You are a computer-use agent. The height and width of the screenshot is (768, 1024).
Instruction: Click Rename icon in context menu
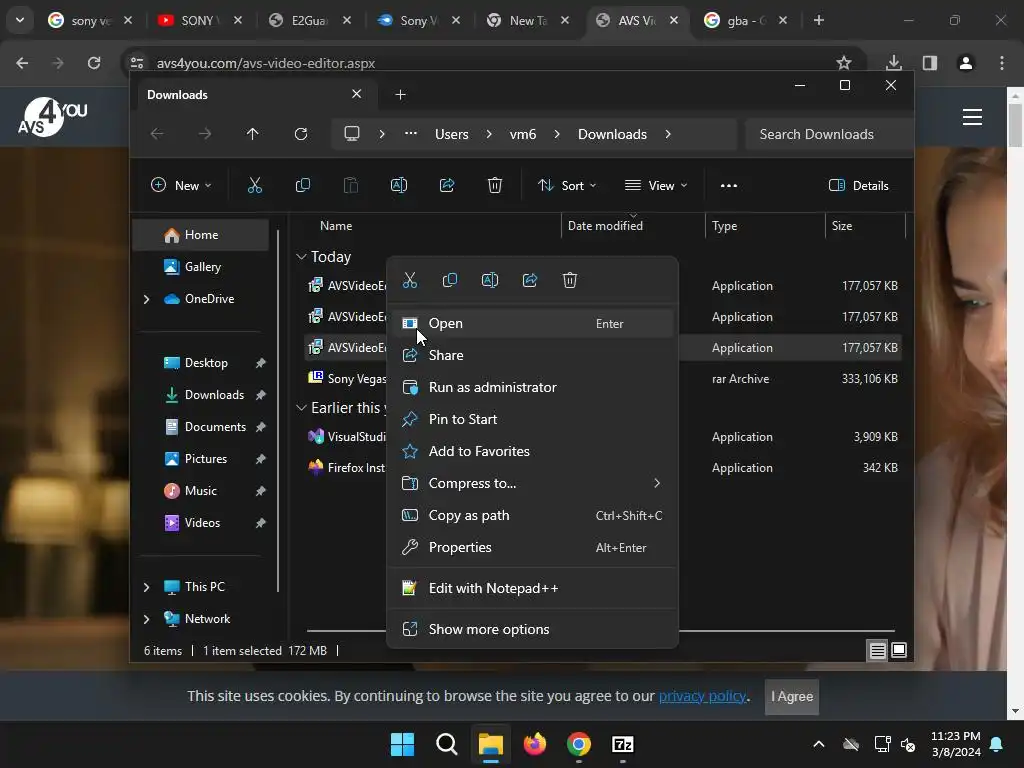coord(490,280)
